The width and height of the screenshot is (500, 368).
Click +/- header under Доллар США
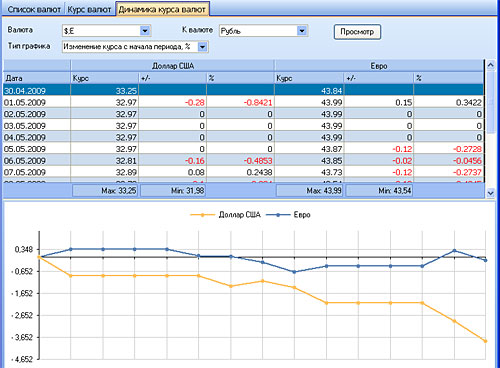click(173, 78)
